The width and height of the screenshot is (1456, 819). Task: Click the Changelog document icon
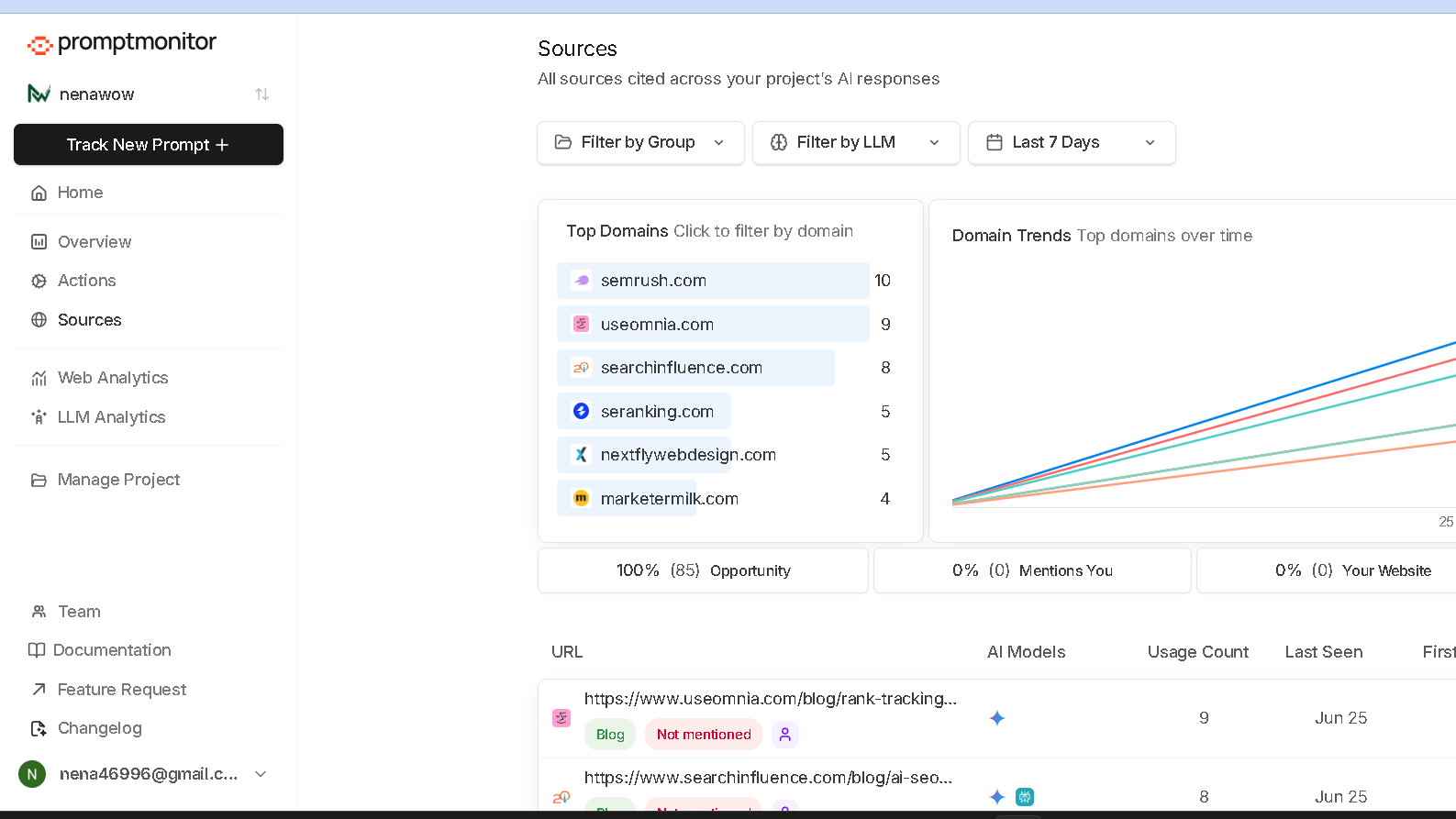point(39,728)
